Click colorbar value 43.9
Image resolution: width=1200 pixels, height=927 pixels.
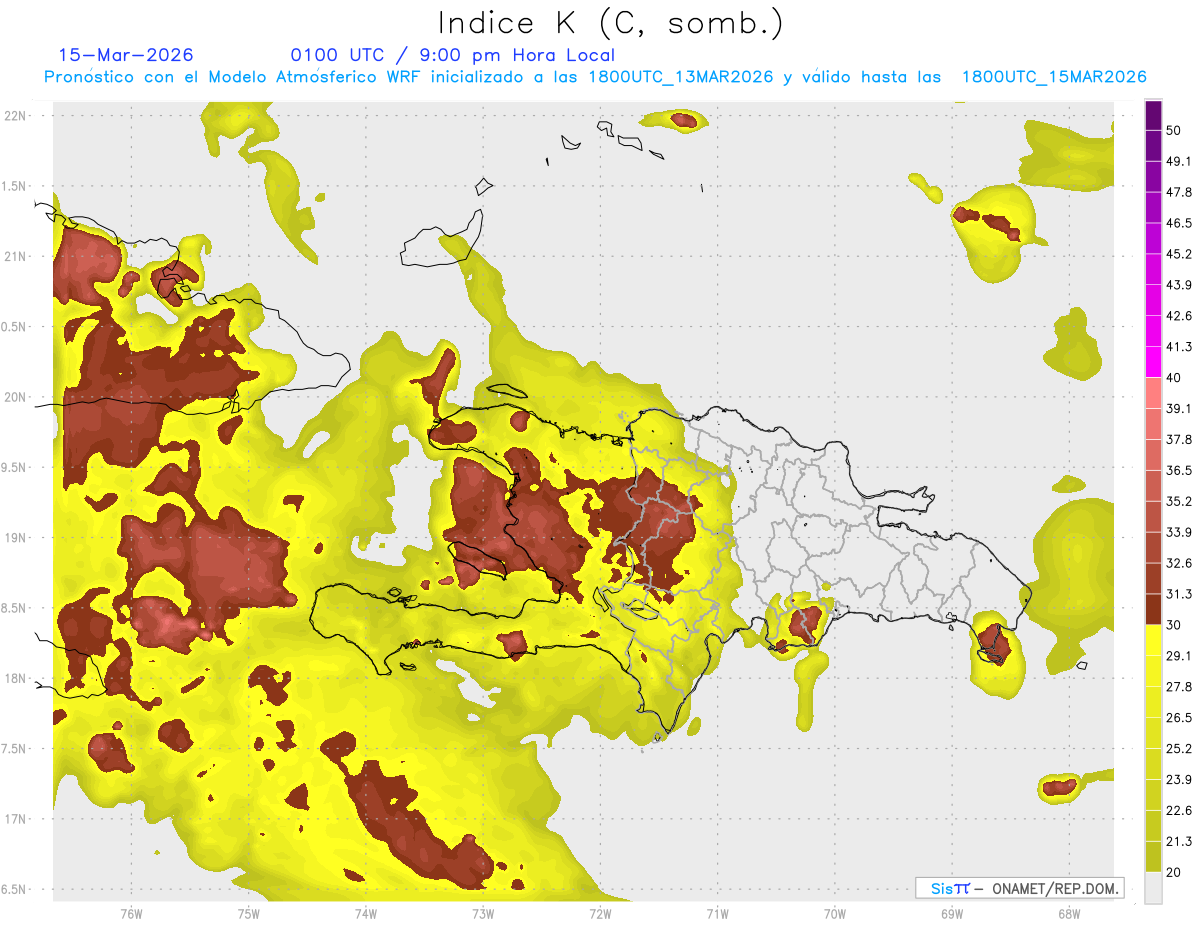1179,285
